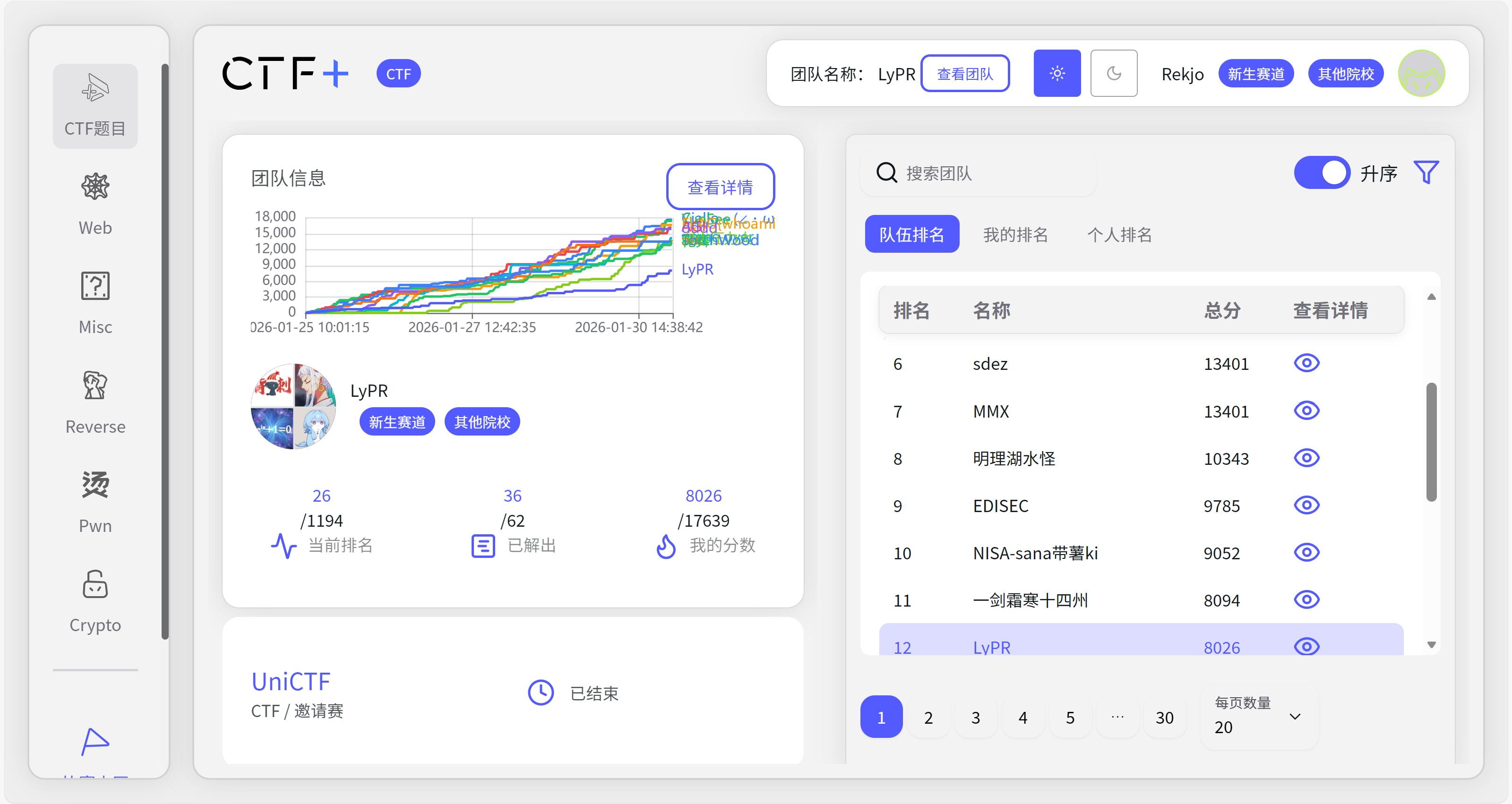1512x804 pixels.
Task: Click the pagination ellipsis button
Action: [x=1117, y=717]
